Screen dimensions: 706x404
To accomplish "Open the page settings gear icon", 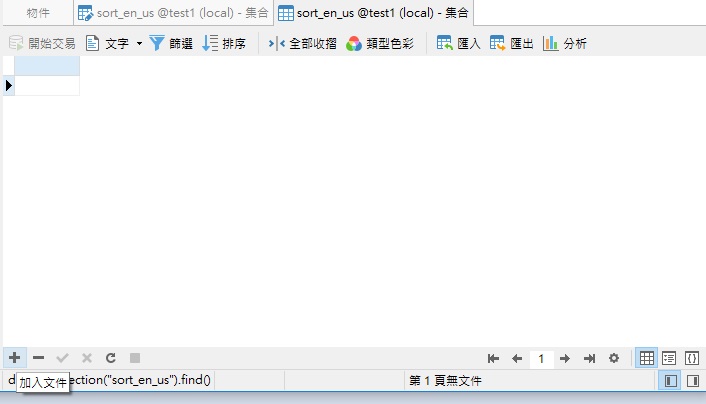I will coord(613,358).
